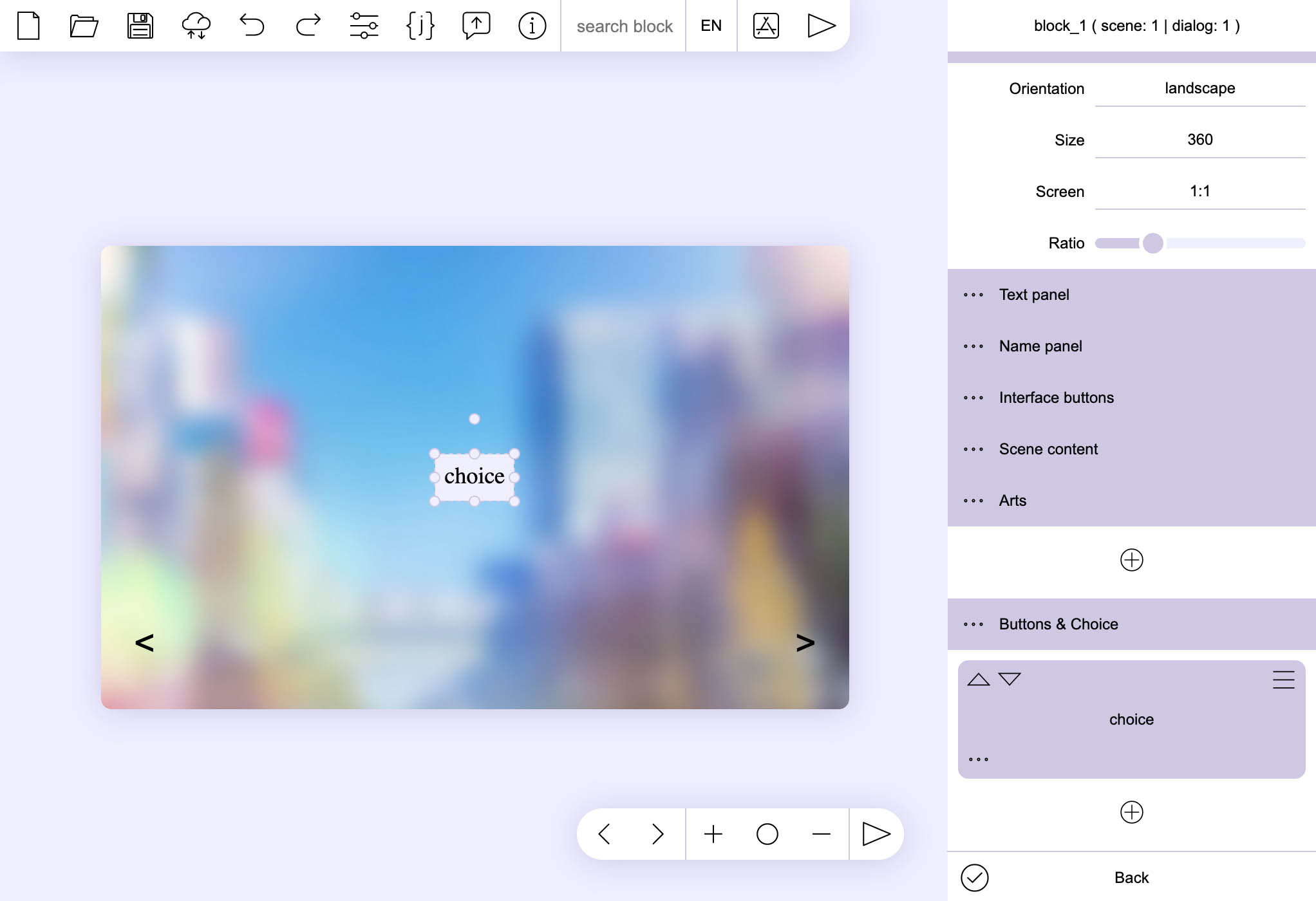Expand the Text panel section
1316x901 pixels.
click(x=1033, y=295)
